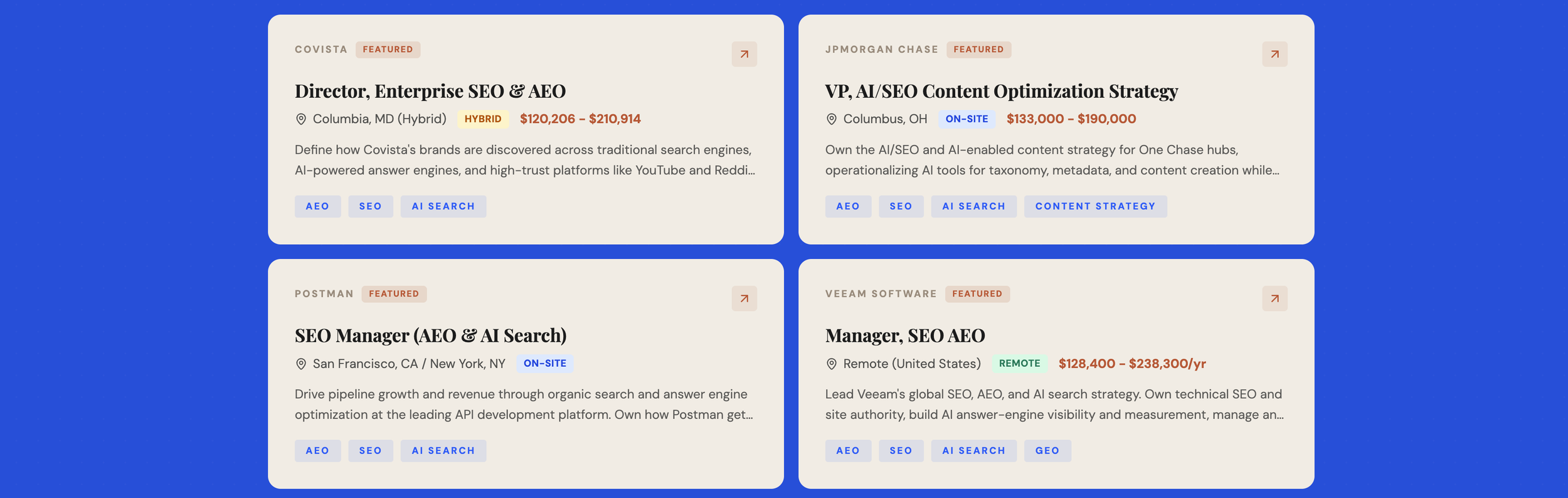
Task: Click the location text Remote (United States)
Action: pyautogui.click(x=912, y=364)
